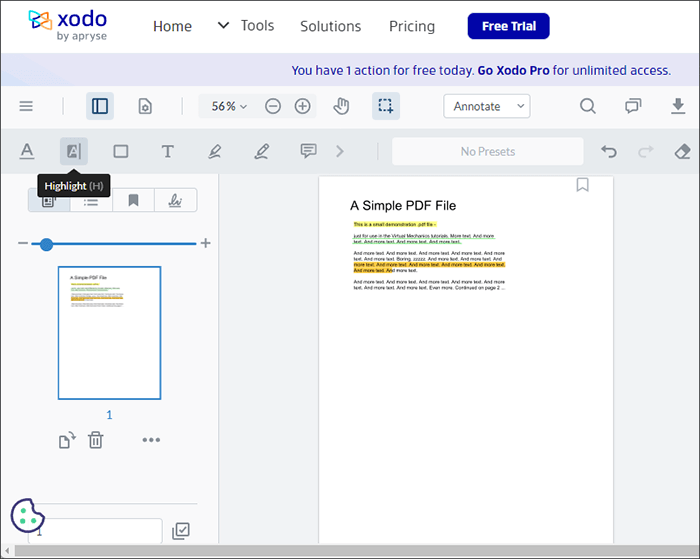This screenshot has height=559, width=700.
Task: Open the Annotate mode dropdown
Action: point(487,106)
